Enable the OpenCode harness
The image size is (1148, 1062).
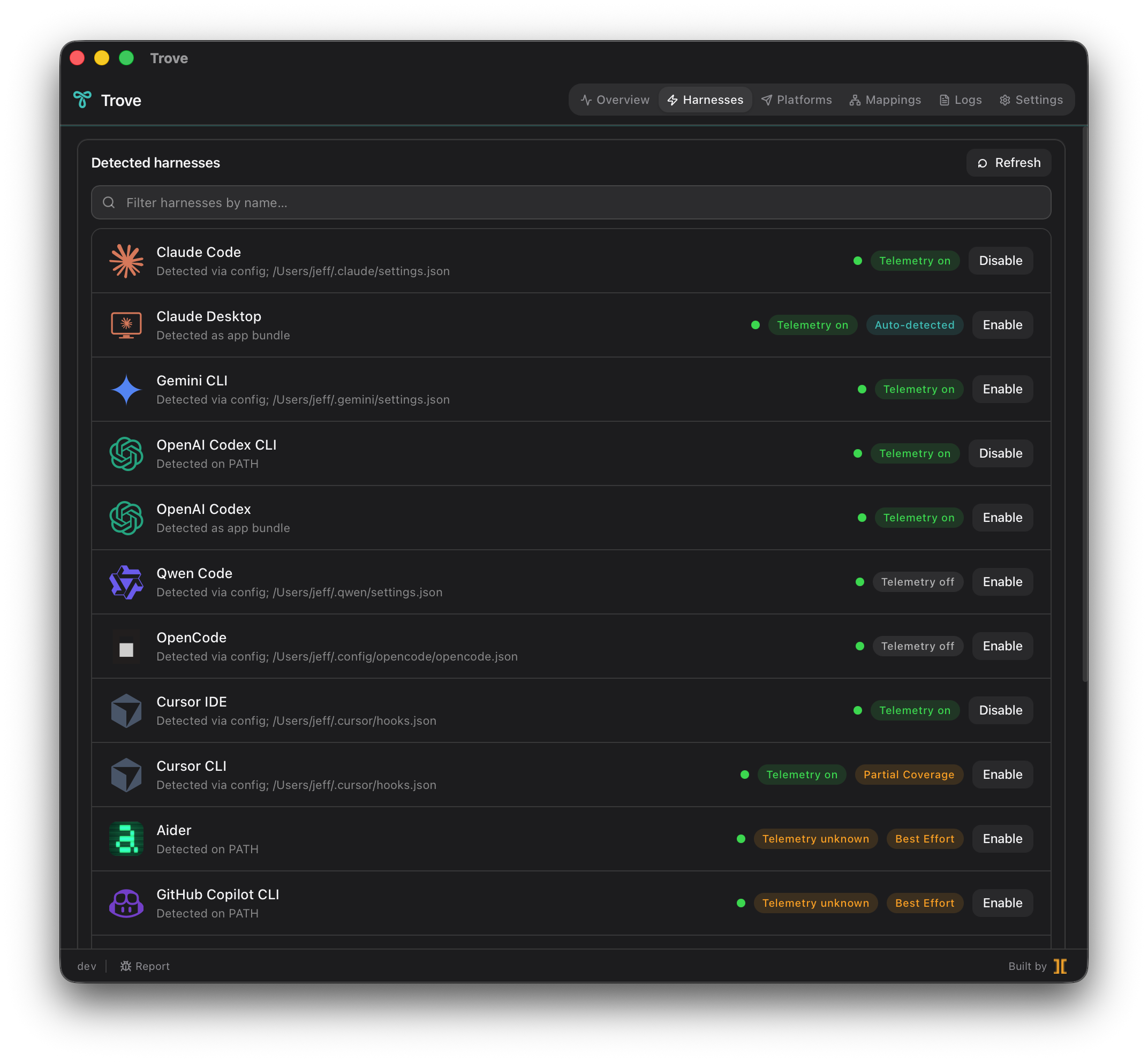pos(1002,647)
